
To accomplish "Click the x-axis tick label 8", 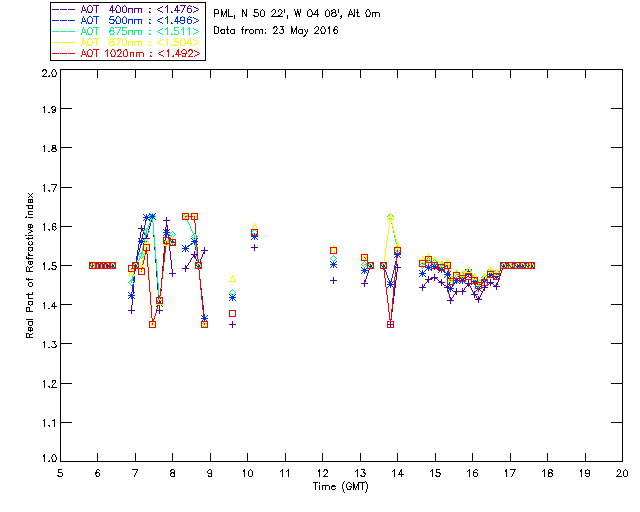I will tap(173, 473).
